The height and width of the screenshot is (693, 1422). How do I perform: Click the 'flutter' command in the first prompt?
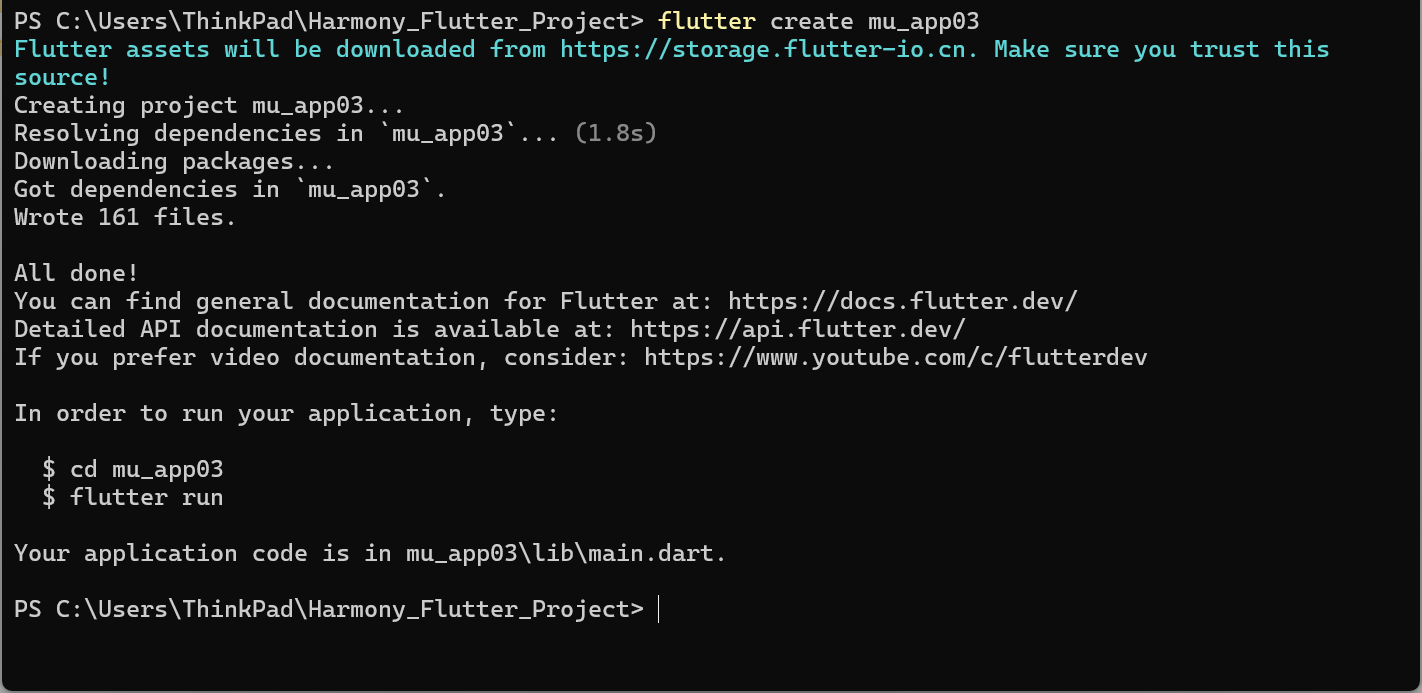(707, 21)
